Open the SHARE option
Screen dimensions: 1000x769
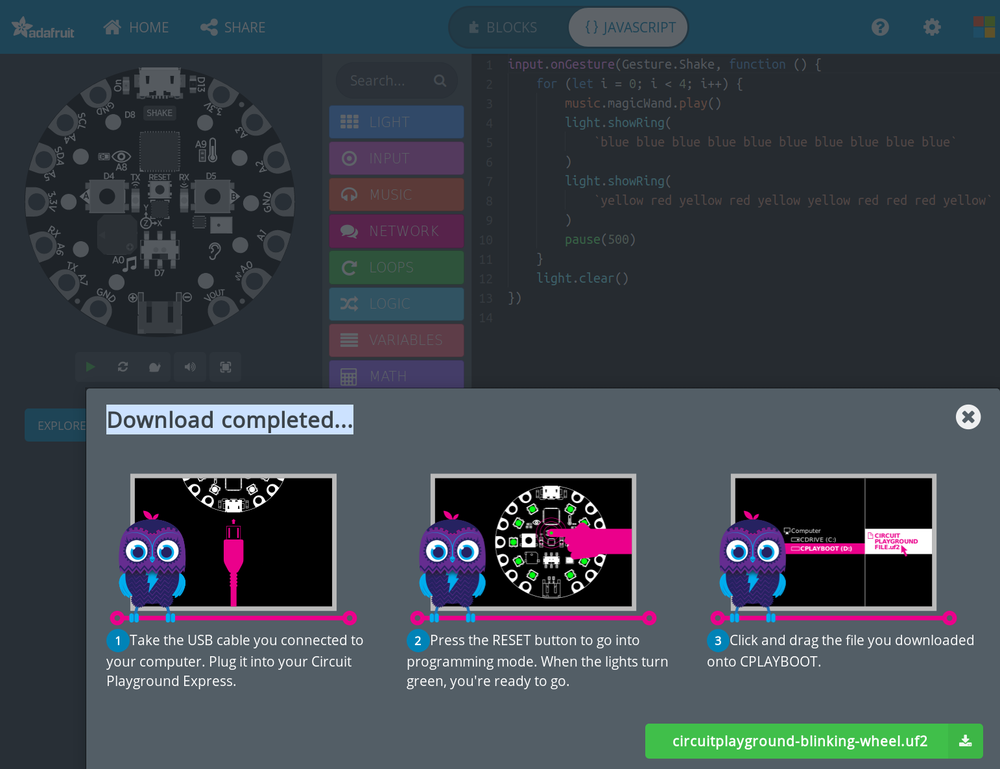(x=232, y=27)
